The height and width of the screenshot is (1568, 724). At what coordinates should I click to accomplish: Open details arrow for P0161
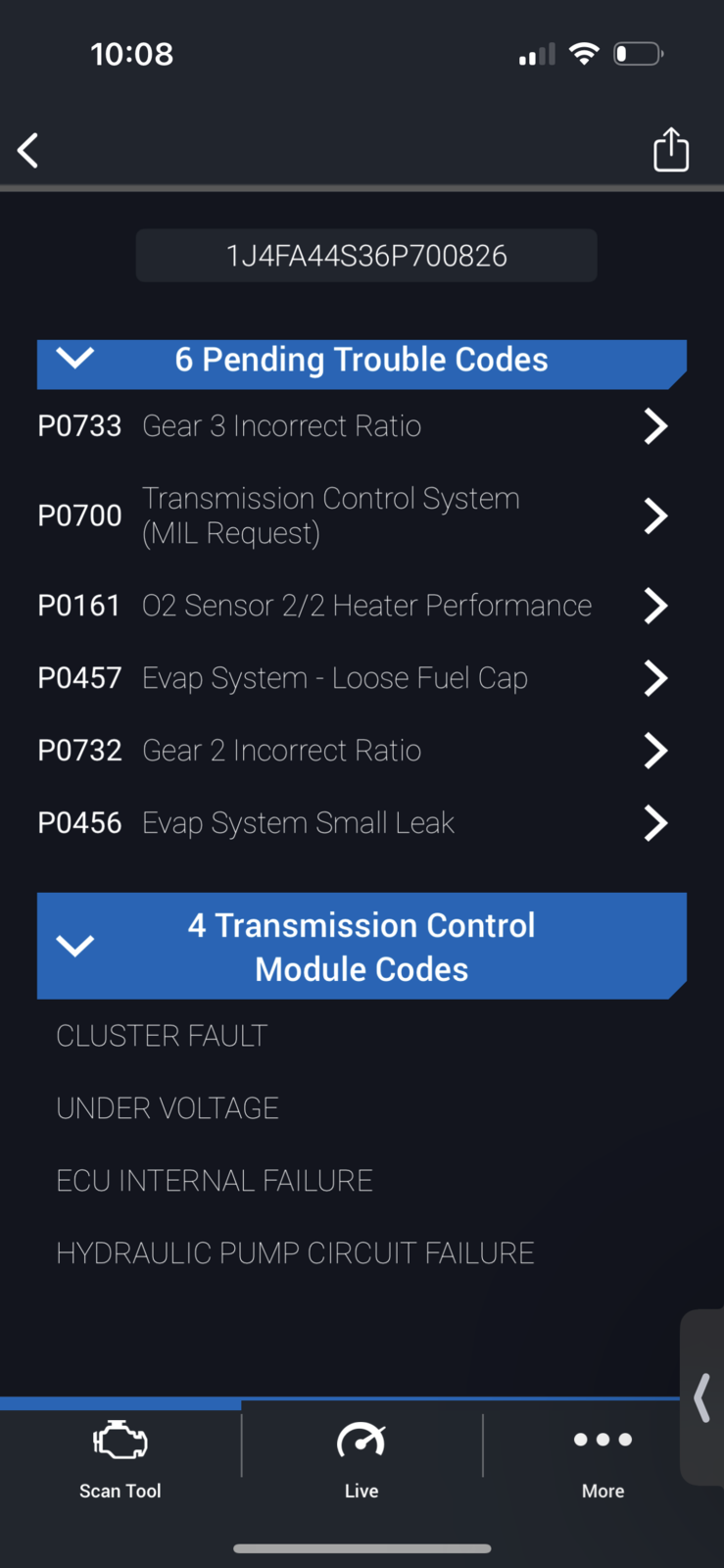pyautogui.click(x=655, y=606)
